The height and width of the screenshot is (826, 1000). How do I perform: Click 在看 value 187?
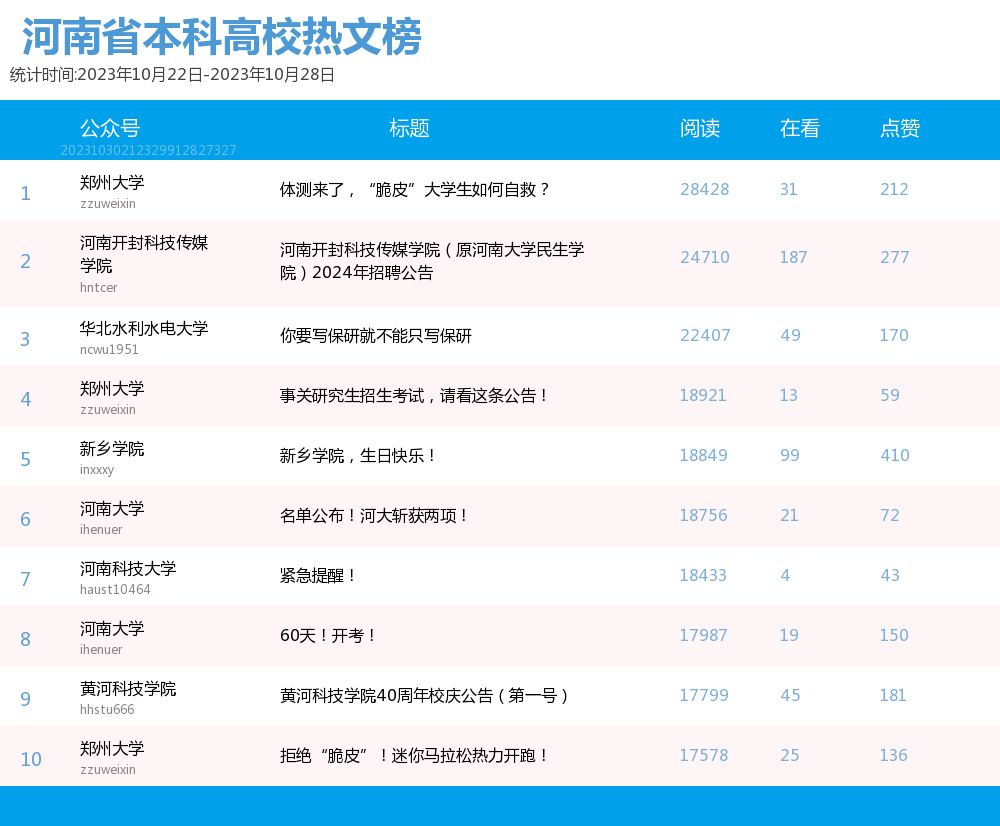coord(793,257)
